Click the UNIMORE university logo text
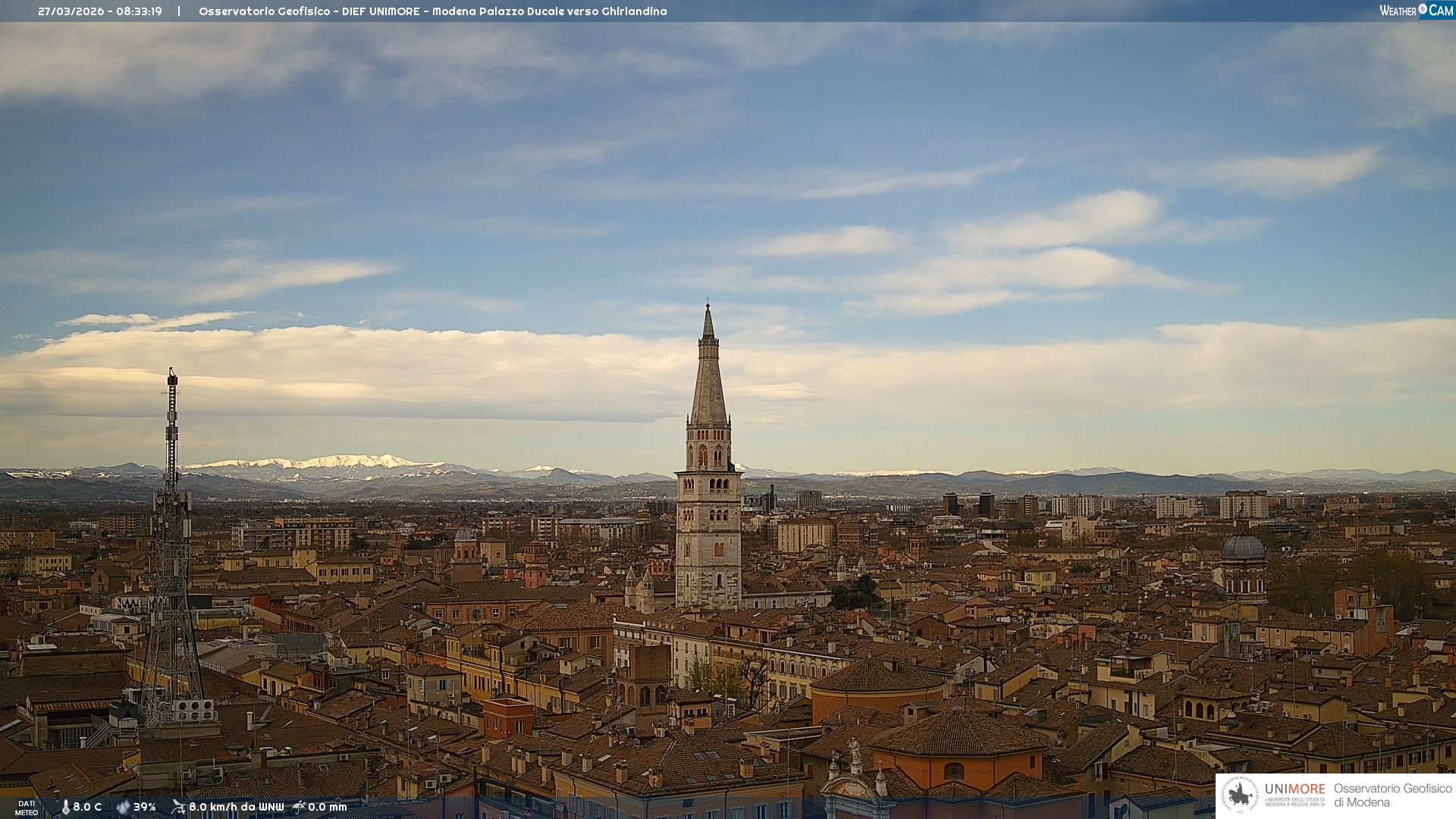1456x819 pixels. (1294, 789)
